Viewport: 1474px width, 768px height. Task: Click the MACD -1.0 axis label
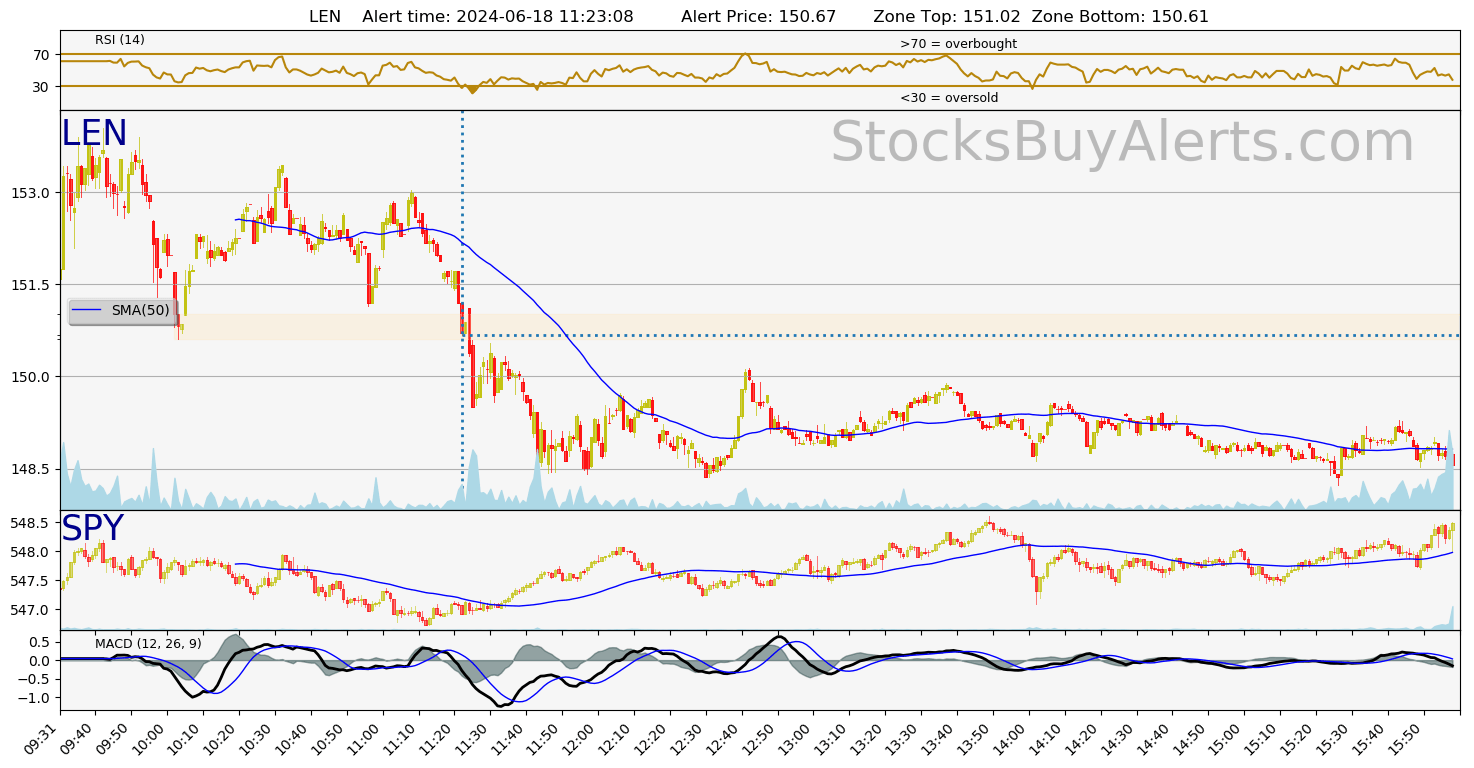coord(35,698)
